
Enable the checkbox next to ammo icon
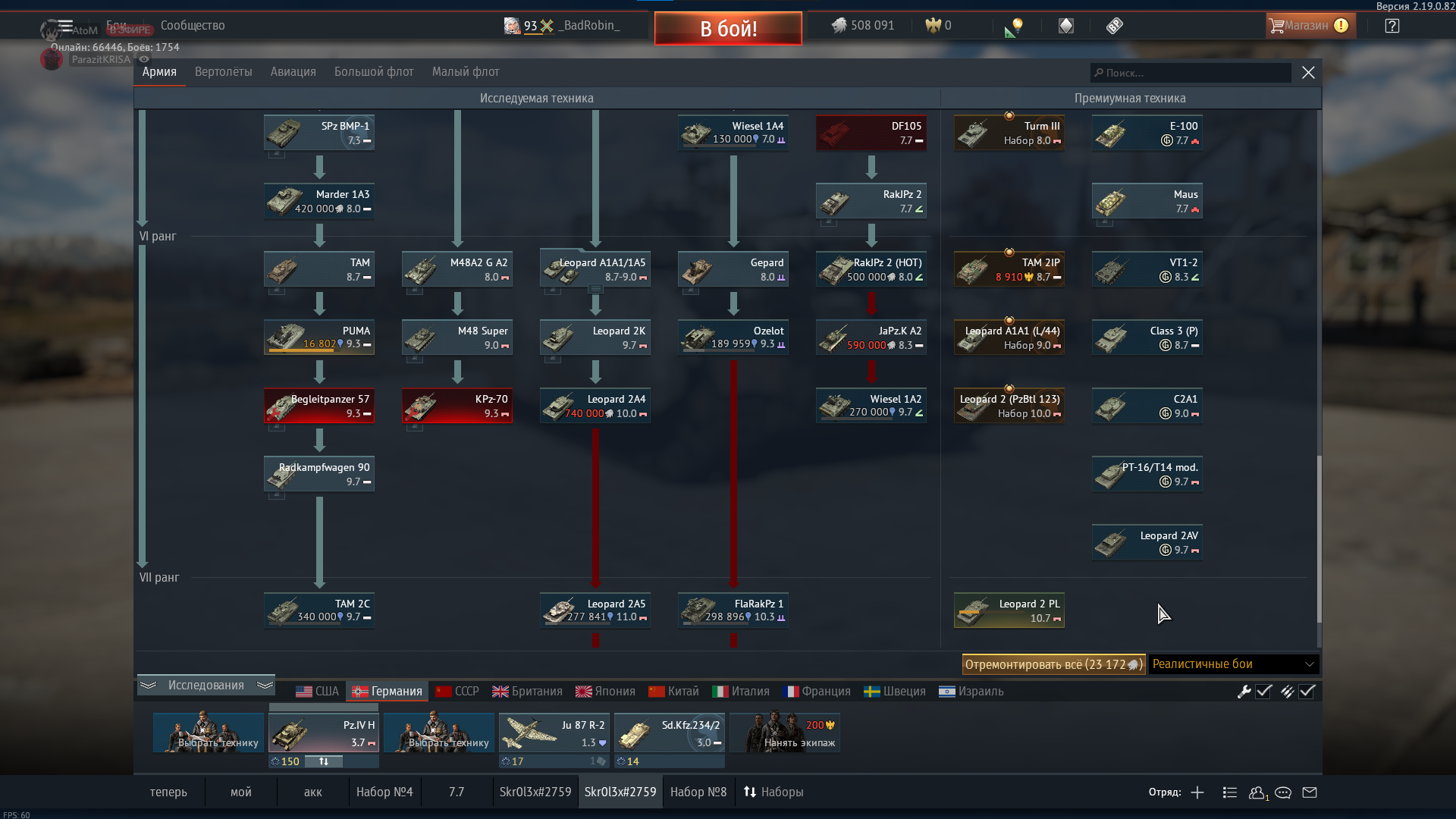coord(1307,692)
